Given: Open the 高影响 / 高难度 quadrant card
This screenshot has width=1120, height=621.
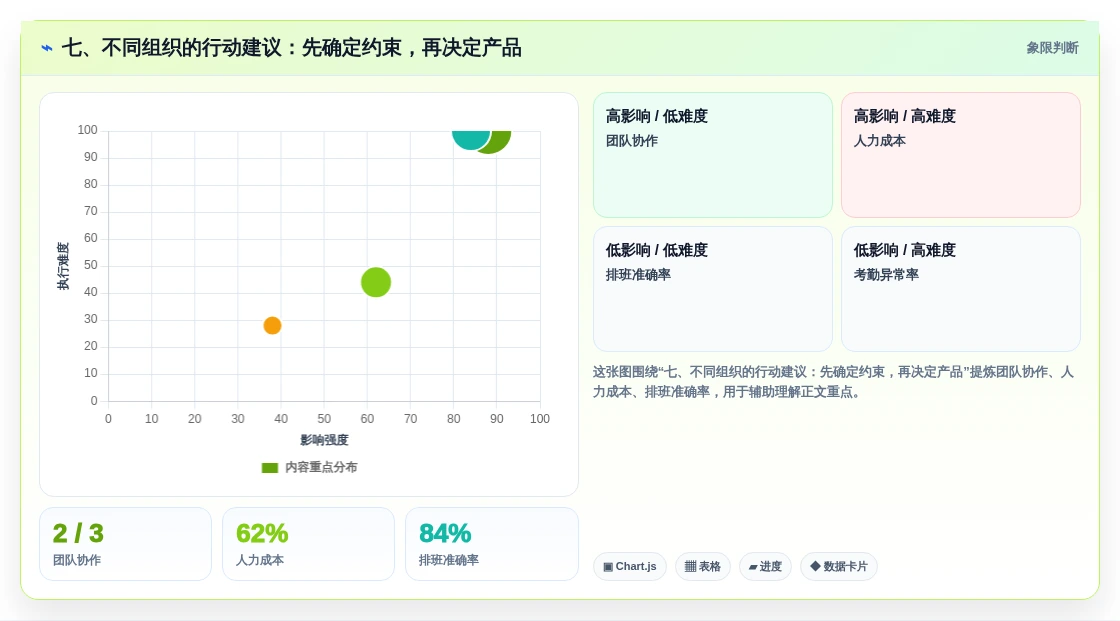Looking at the screenshot, I should point(961,155).
